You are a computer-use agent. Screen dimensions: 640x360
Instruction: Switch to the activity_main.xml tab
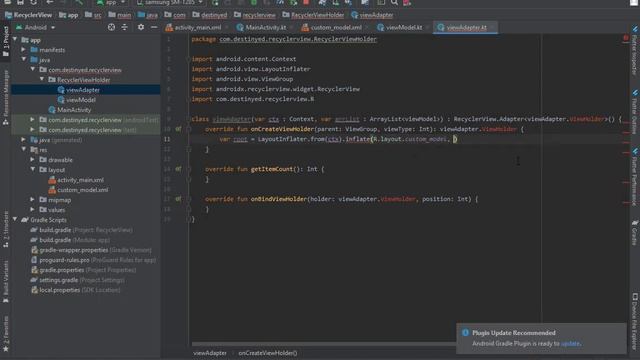point(194,27)
